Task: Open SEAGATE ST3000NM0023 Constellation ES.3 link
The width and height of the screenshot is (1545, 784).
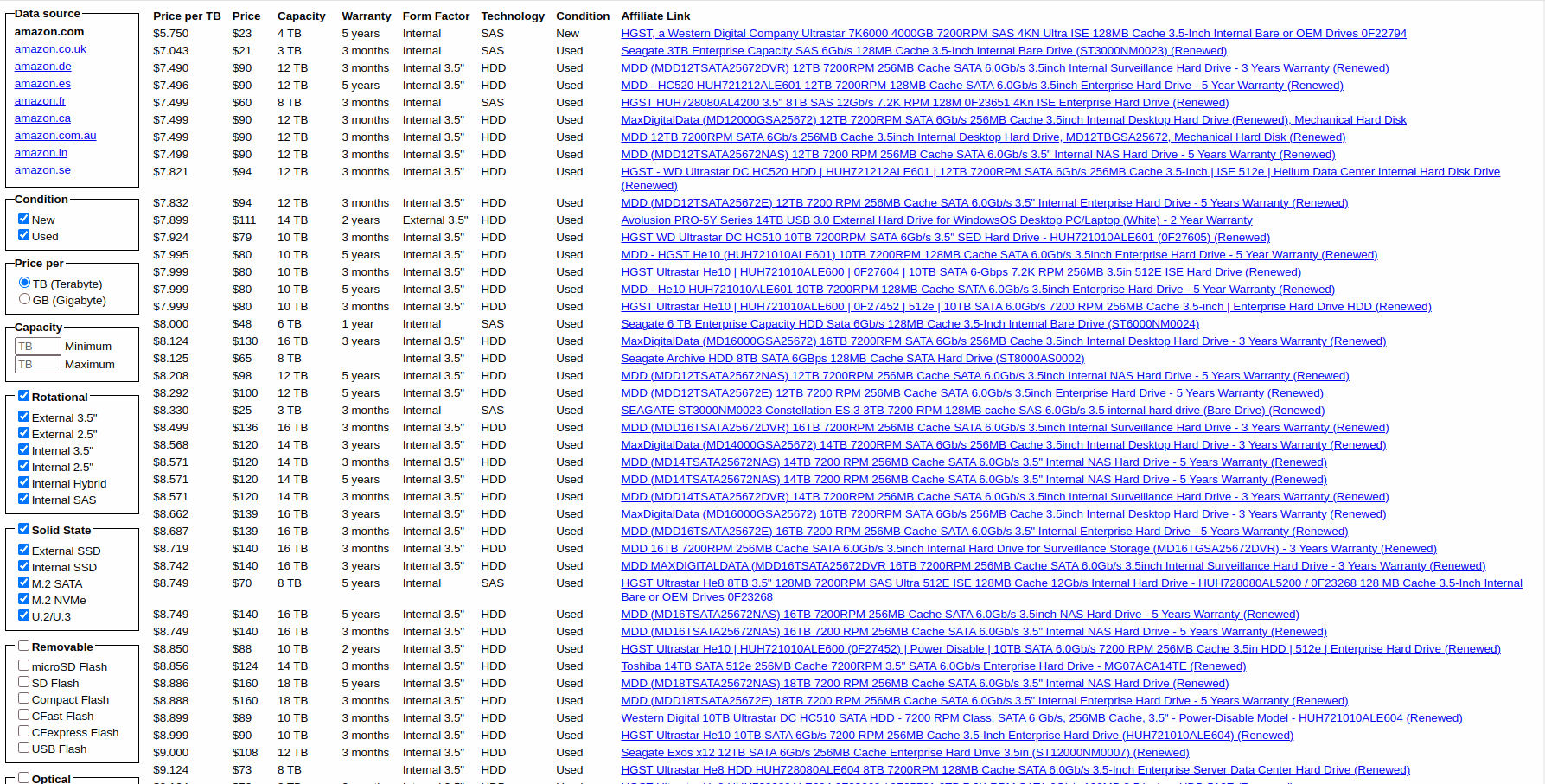Action: pyautogui.click(x=973, y=411)
